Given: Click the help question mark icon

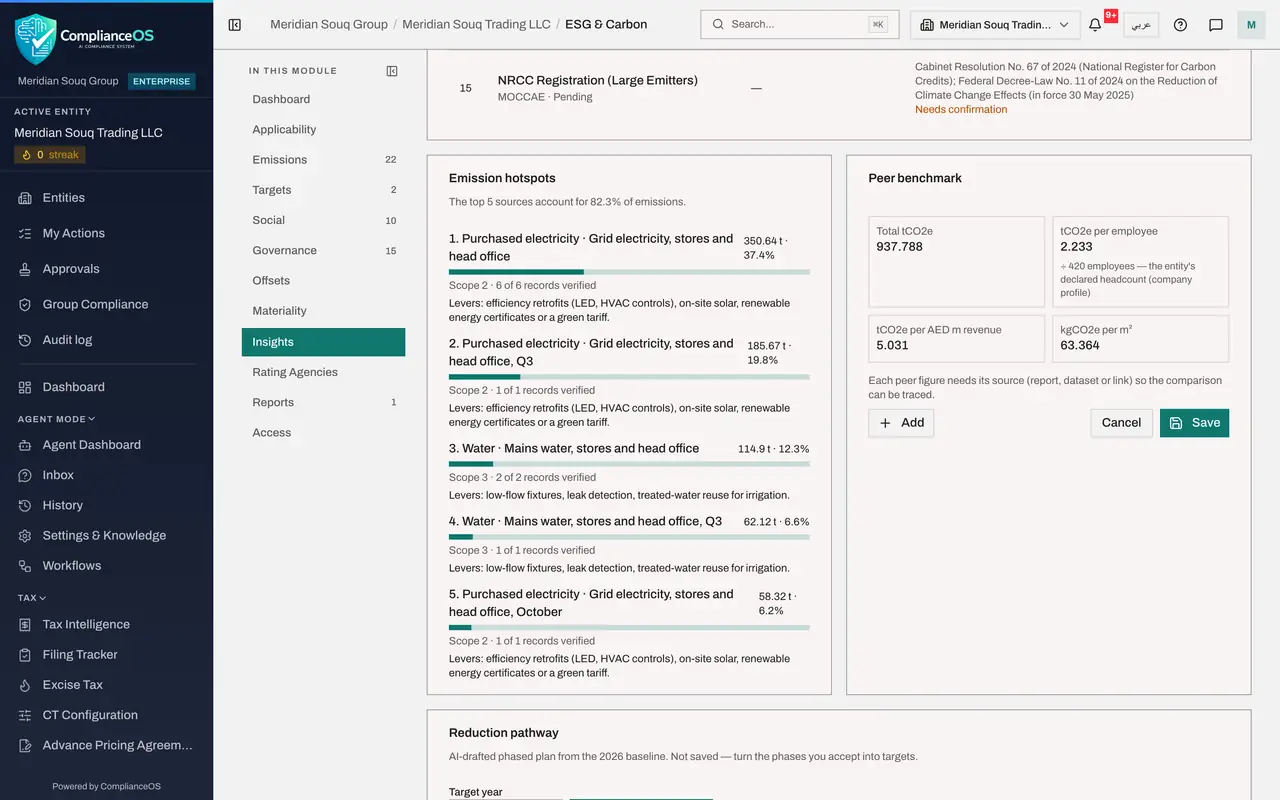Looking at the screenshot, I should (x=1180, y=25).
